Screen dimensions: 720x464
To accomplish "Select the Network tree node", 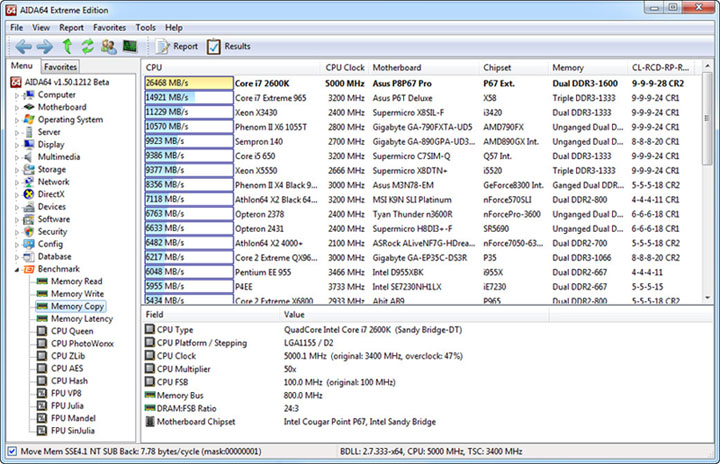I will (54, 182).
